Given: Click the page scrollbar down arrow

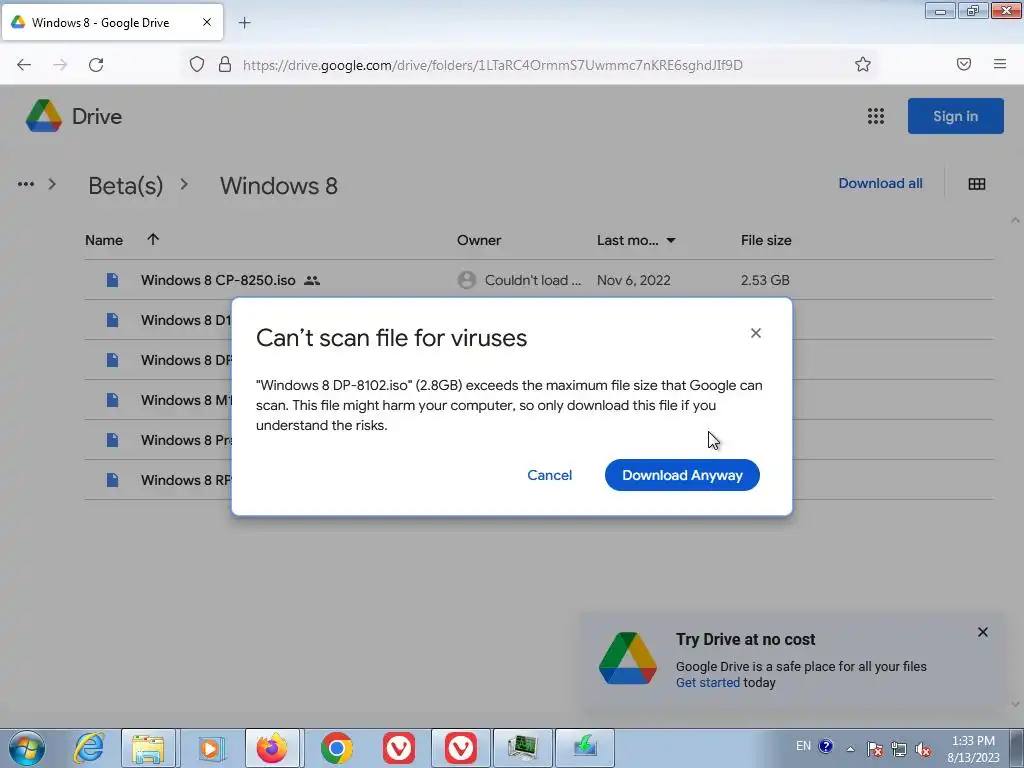Looking at the screenshot, I should (x=1016, y=704).
